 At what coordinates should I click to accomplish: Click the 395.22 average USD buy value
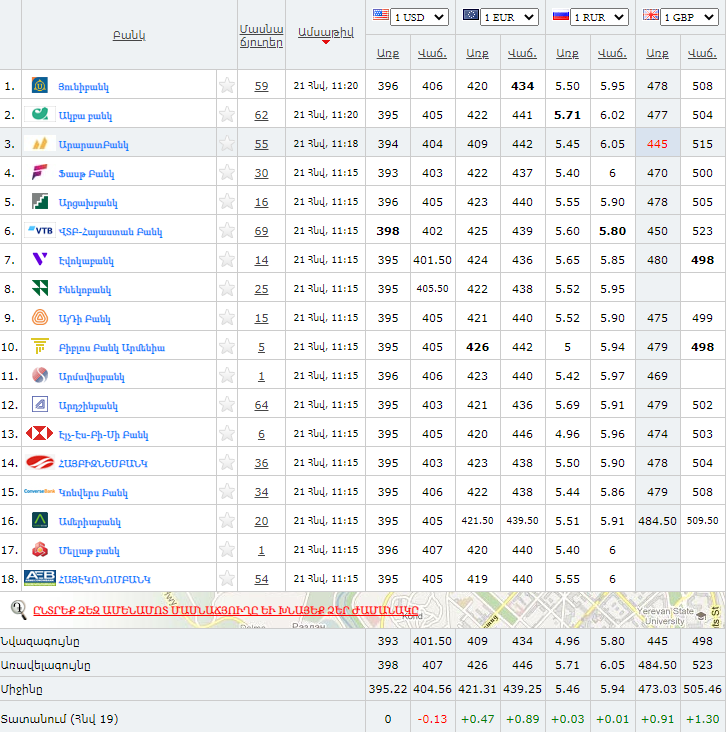pos(388,689)
